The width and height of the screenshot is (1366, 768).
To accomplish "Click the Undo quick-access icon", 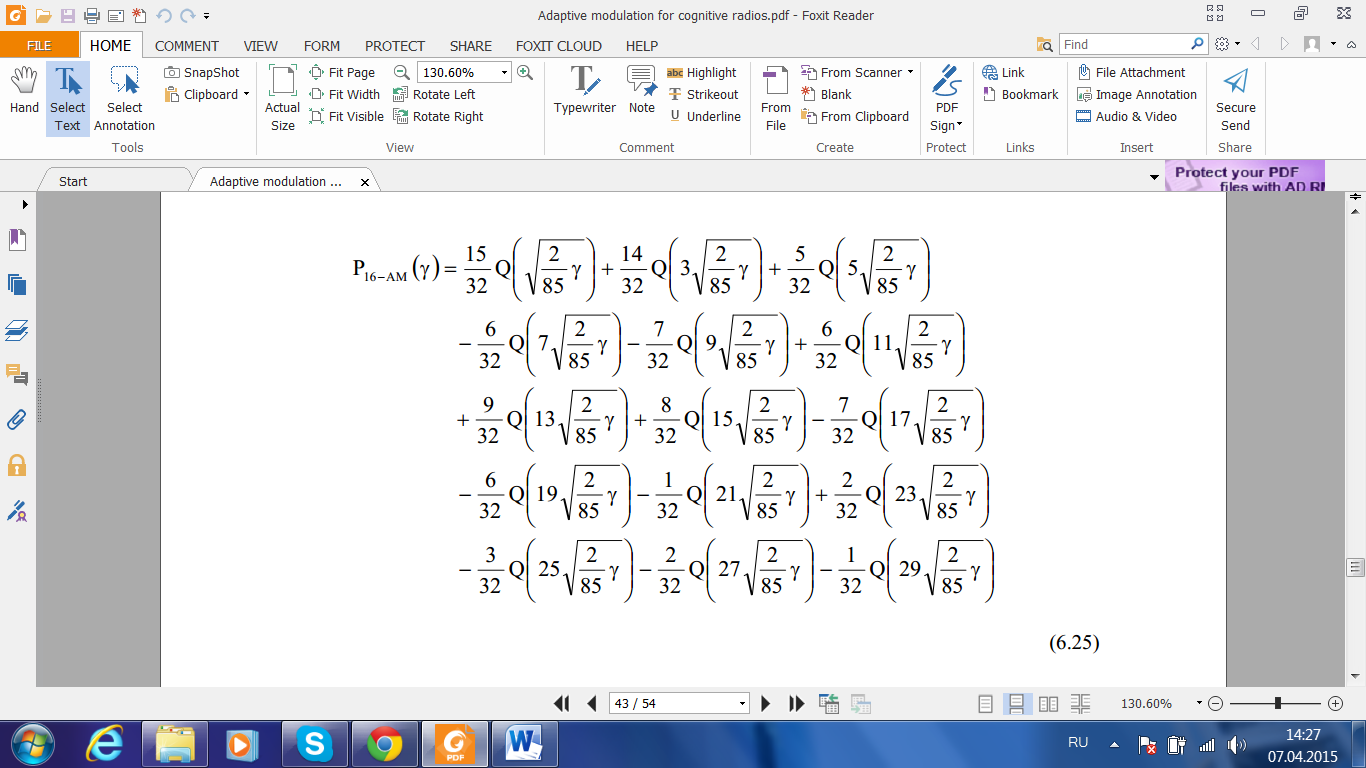I will pos(163,15).
